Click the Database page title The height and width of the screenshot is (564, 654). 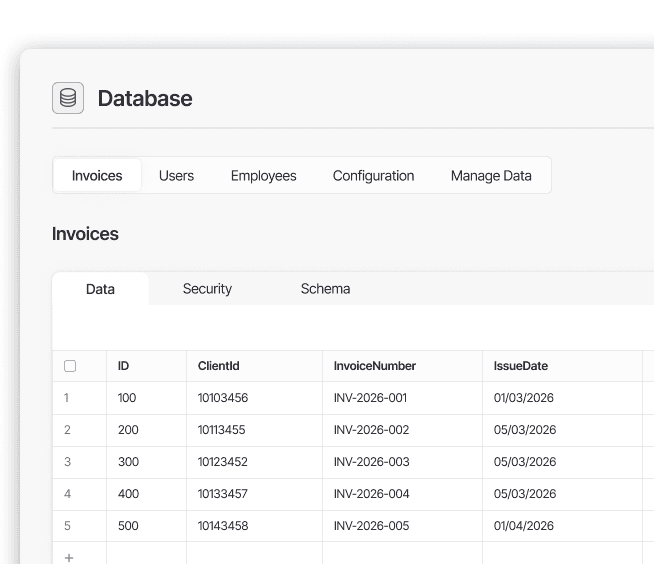pyautogui.click(x=145, y=98)
